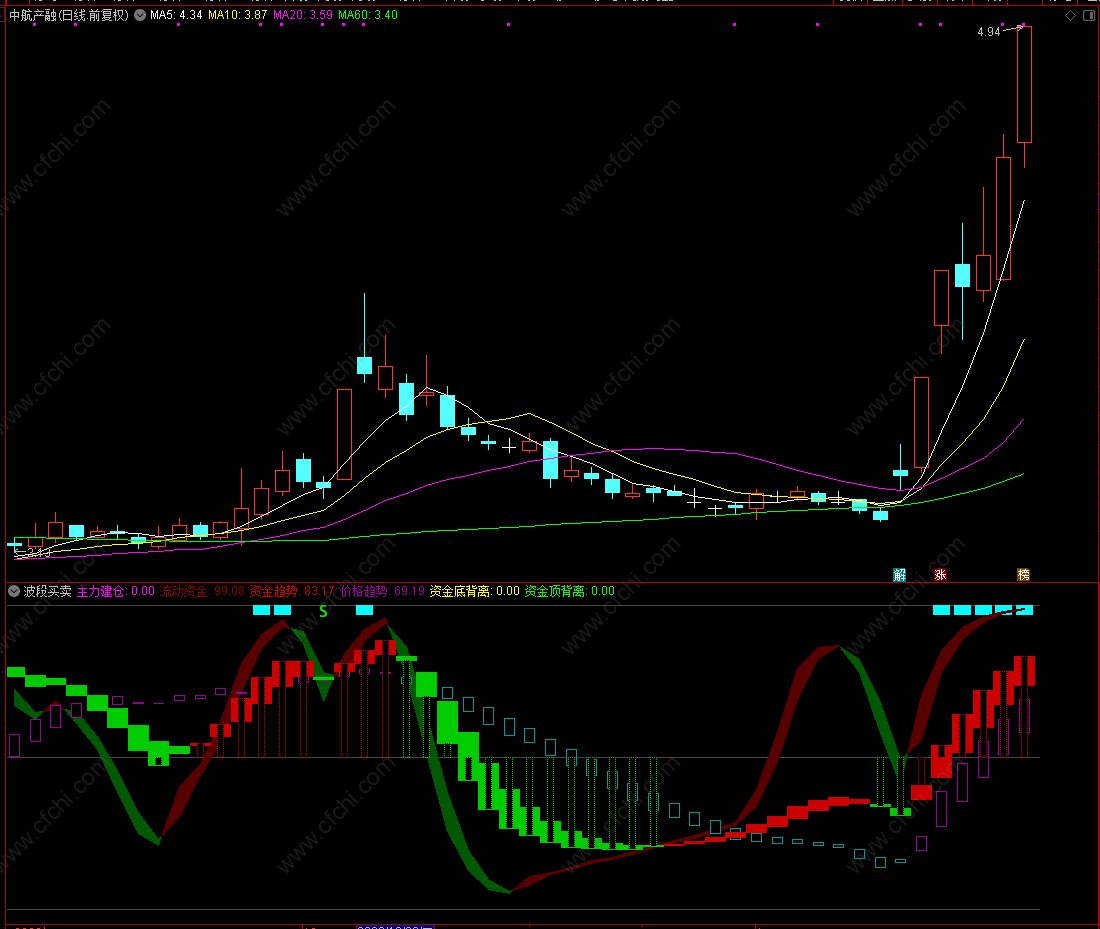The height and width of the screenshot is (929, 1100).
Task: Select the 价格趋势: 69.19 value
Action: coord(383,592)
